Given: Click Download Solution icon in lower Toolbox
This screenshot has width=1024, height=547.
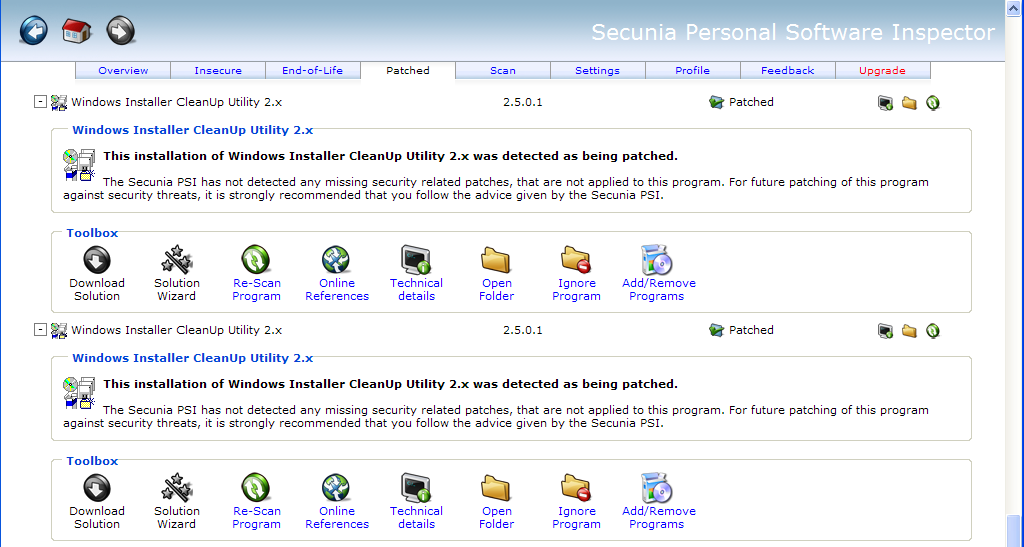Looking at the screenshot, I should point(97,488).
